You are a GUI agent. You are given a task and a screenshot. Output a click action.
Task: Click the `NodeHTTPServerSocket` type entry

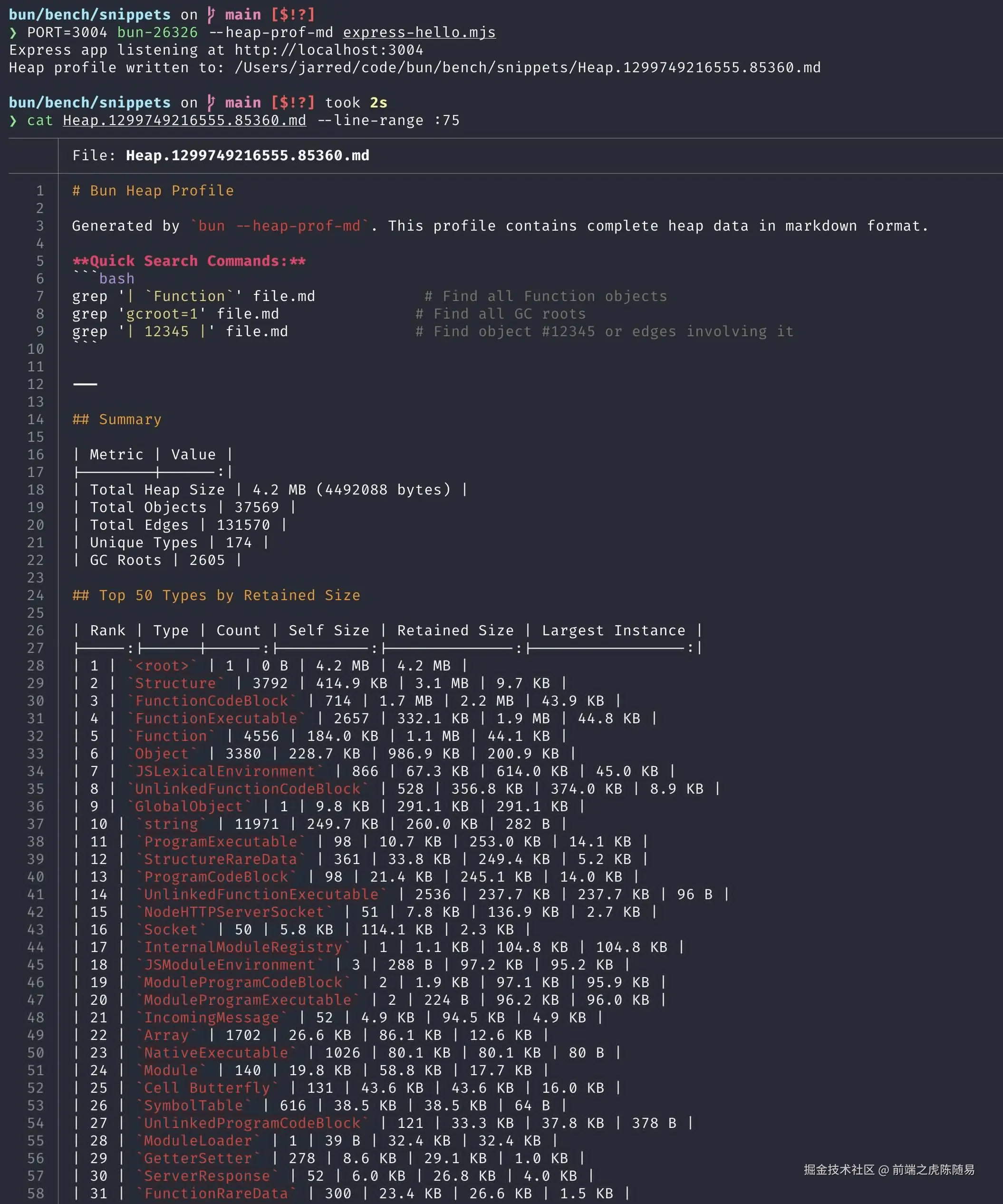coord(234,912)
